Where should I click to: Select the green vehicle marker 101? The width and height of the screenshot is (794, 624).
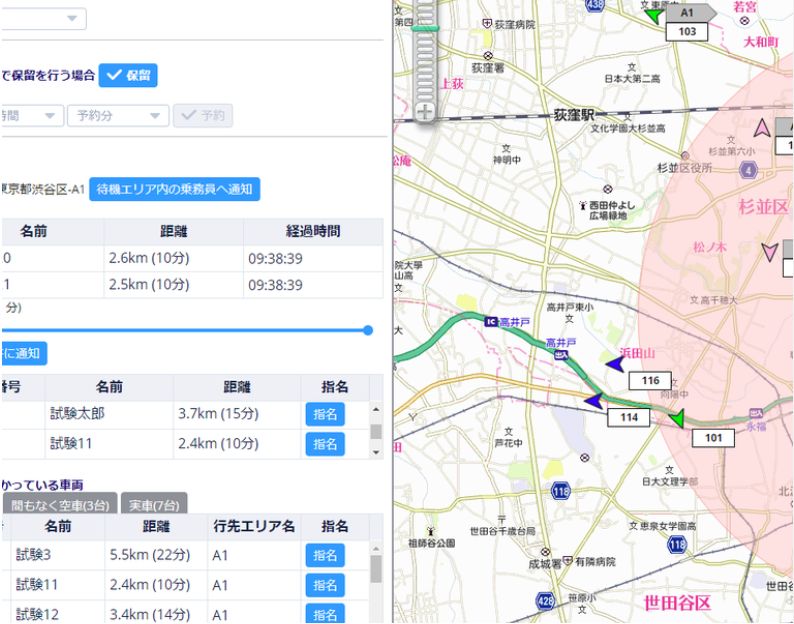[x=677, y=419]
